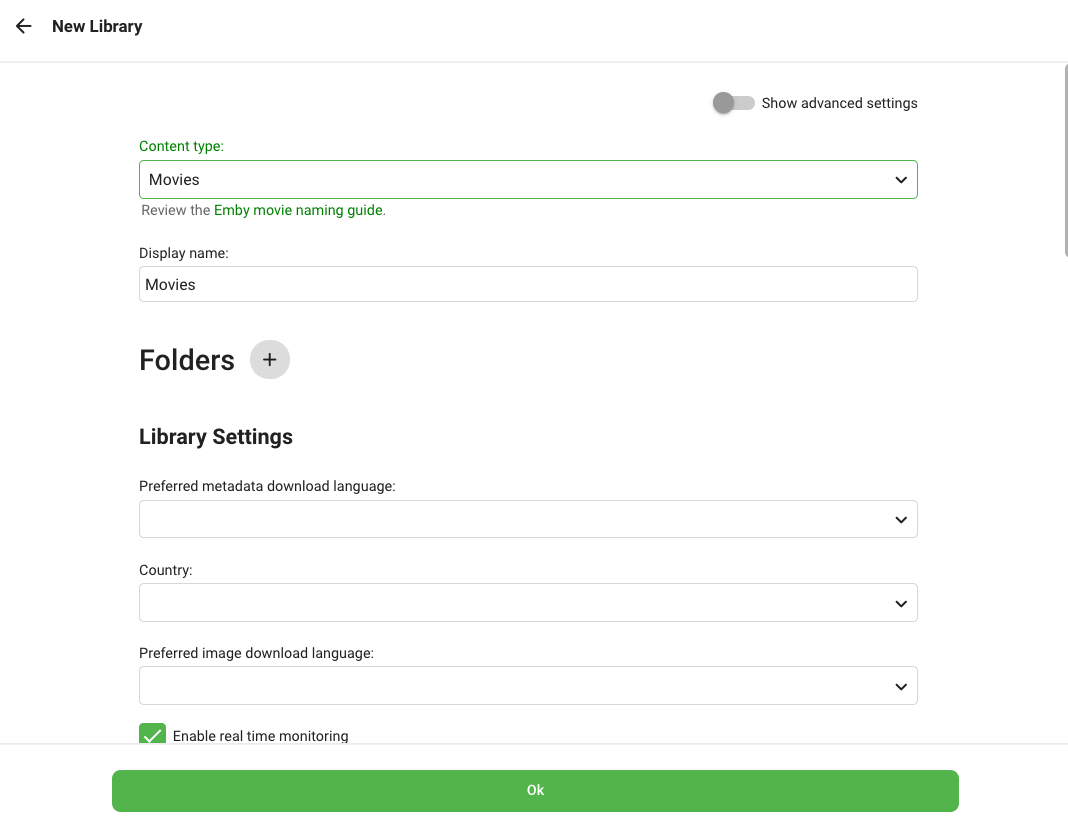
Task: Click the New Library page title
Action: point(97,27)
